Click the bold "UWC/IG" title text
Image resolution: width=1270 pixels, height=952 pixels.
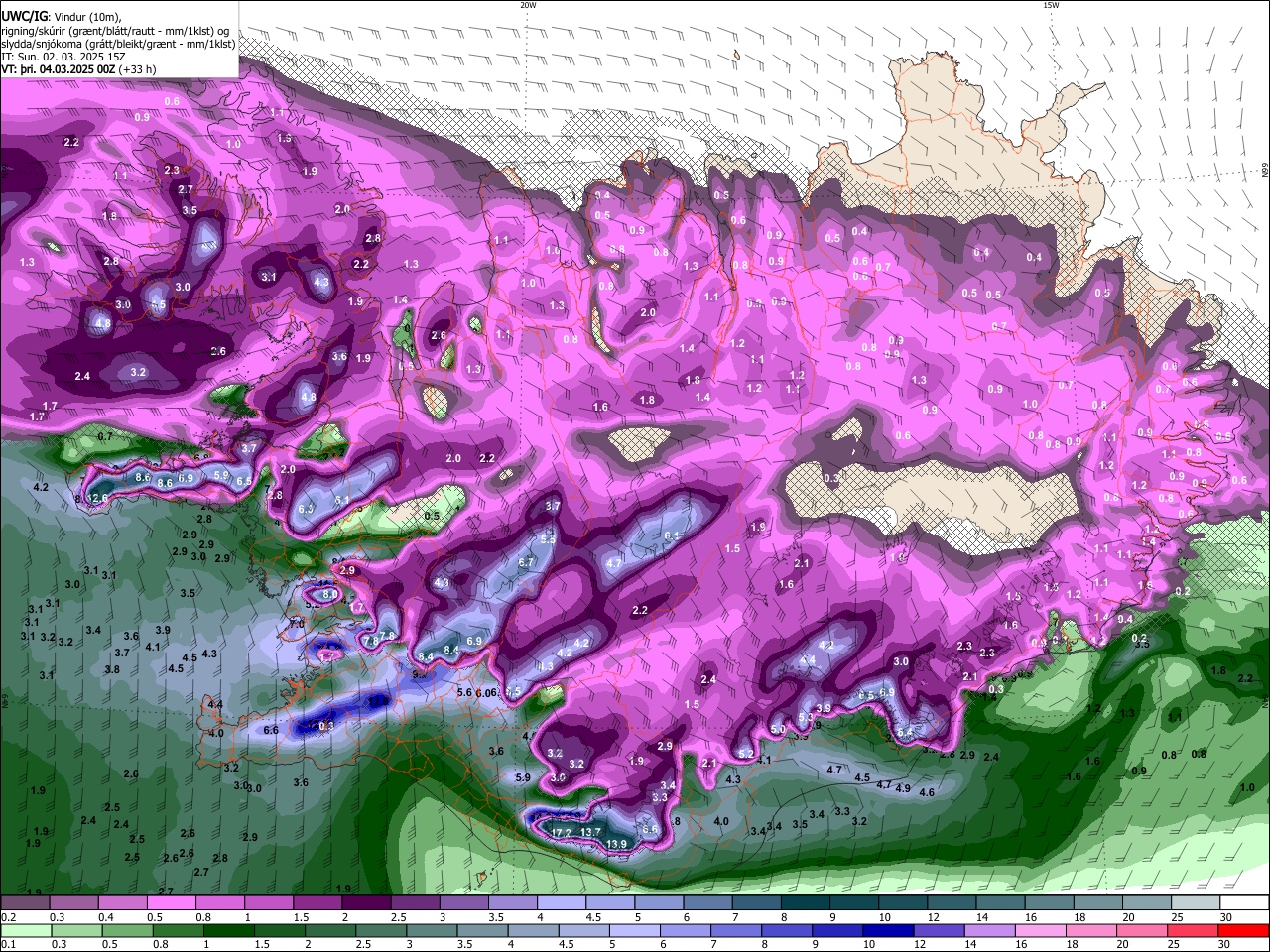(23, 15)
